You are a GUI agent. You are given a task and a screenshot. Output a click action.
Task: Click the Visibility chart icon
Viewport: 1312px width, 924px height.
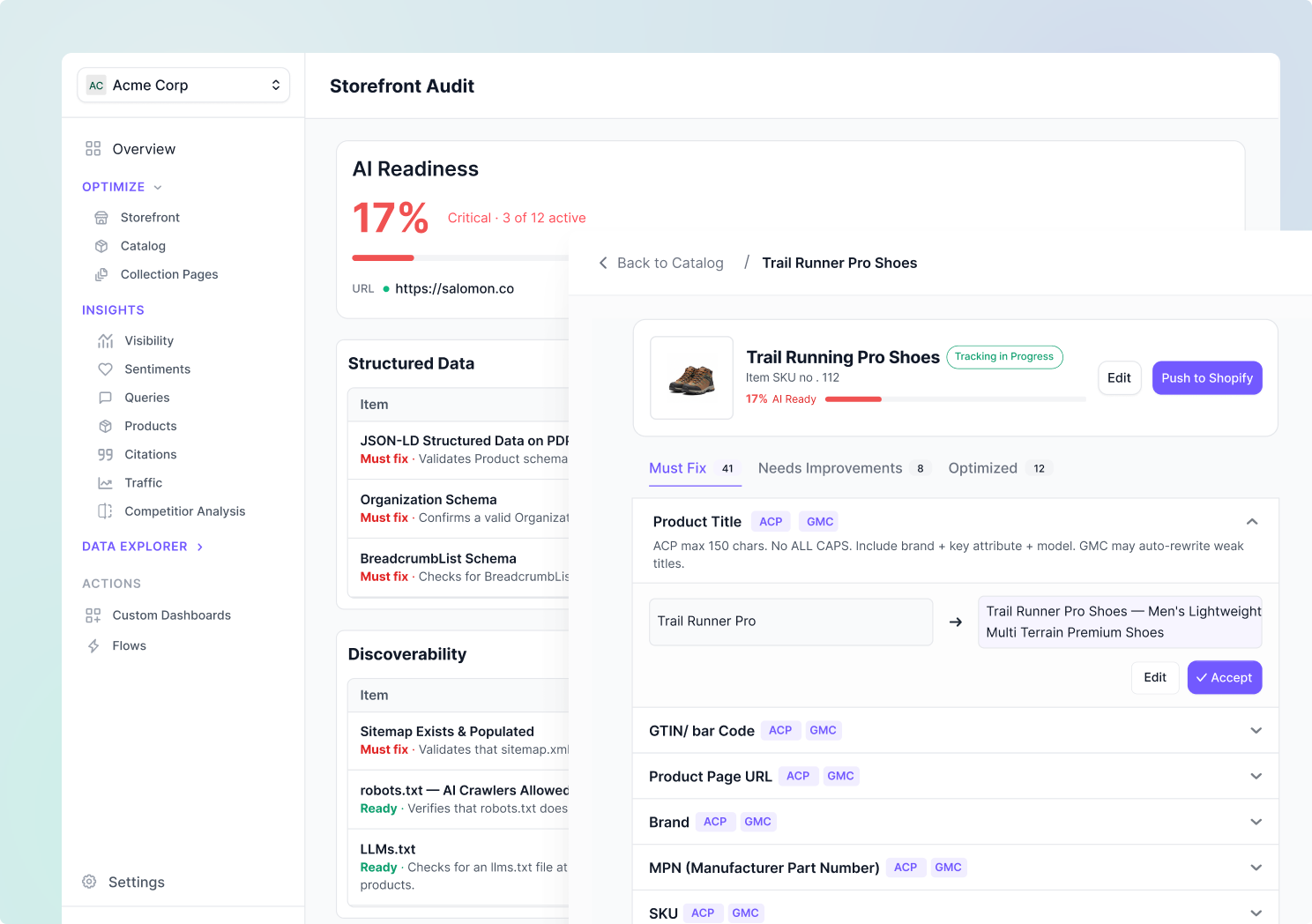(x=105, y=340)
